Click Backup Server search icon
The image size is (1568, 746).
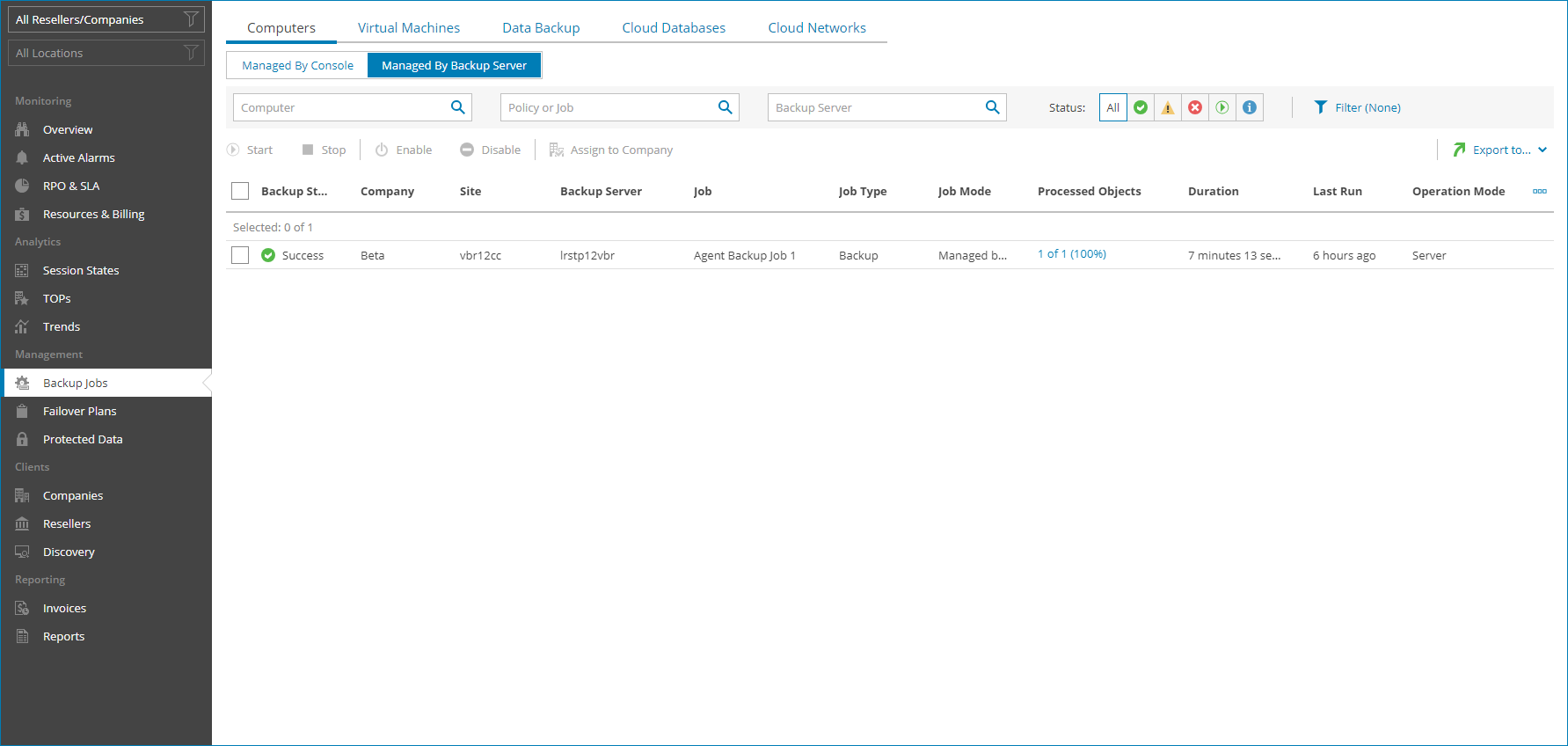click(992, 107)
